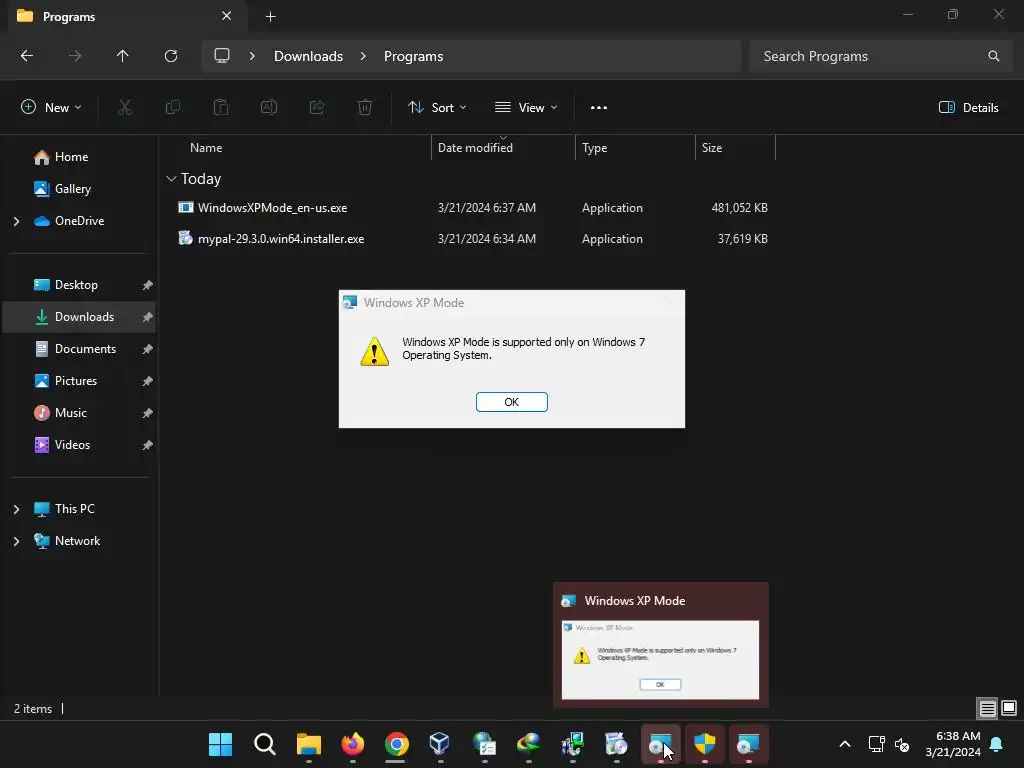Screen dimensions: 1024x768
Task: Open VirtualBox from the taskbar
Action: click(440, 744)
